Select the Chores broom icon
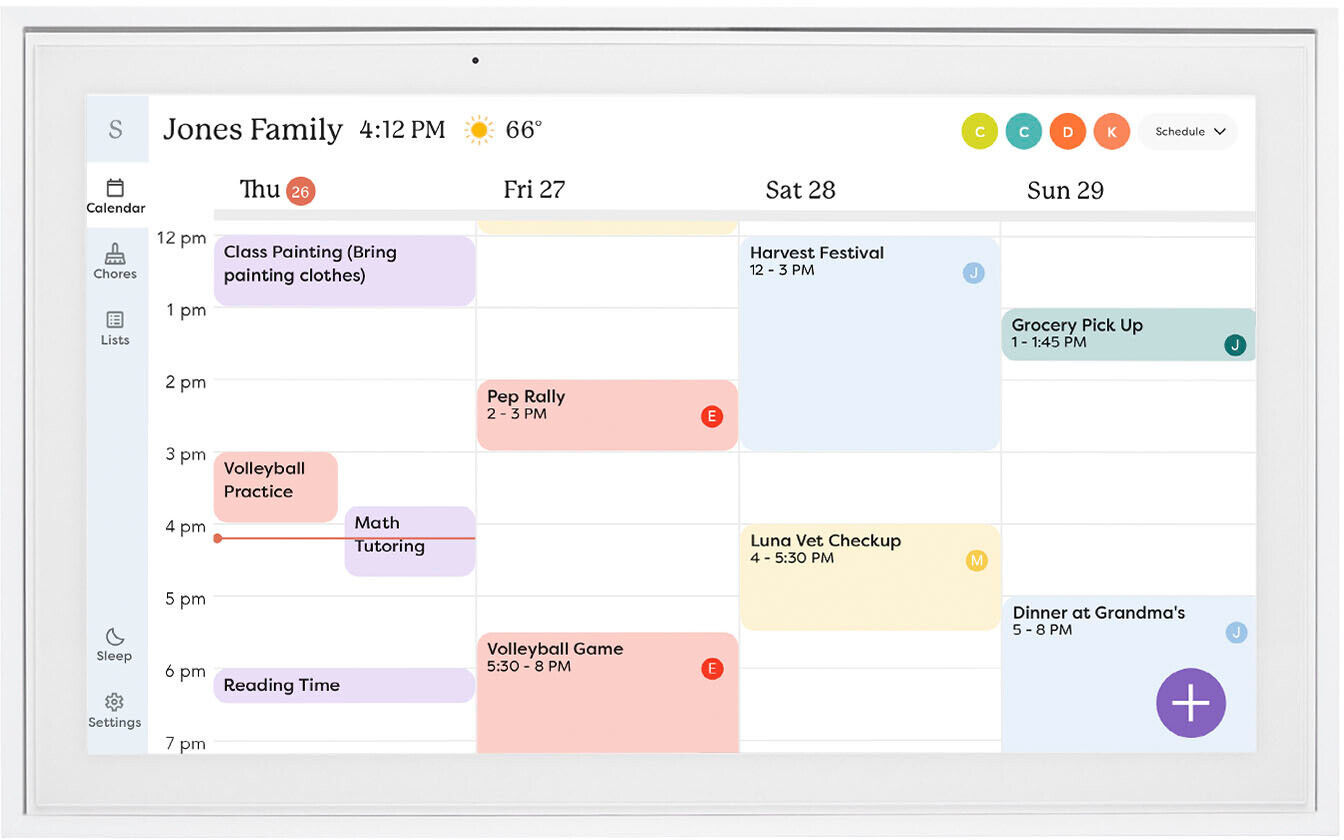This screenshot has height=840, width=1344. [x=116, y=258]
